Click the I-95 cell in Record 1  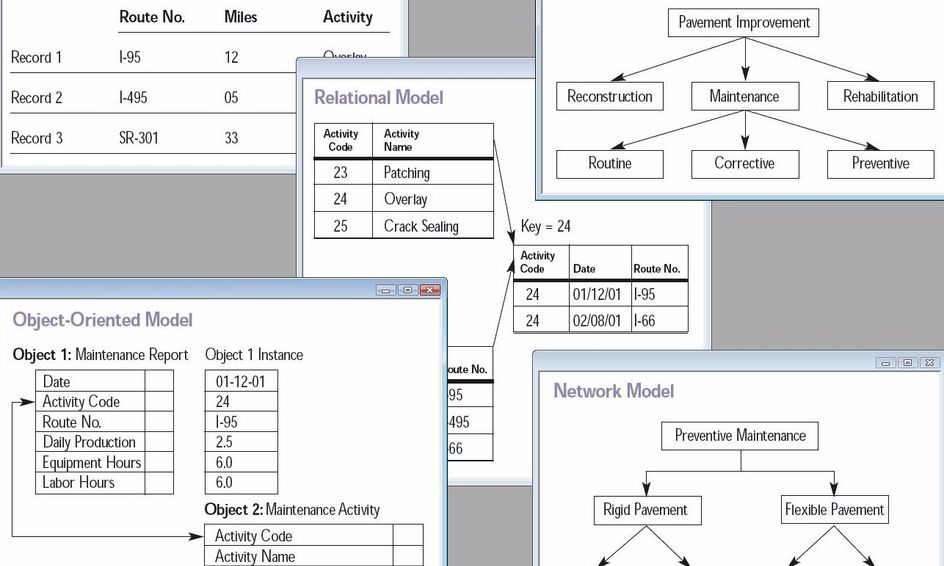130,58
